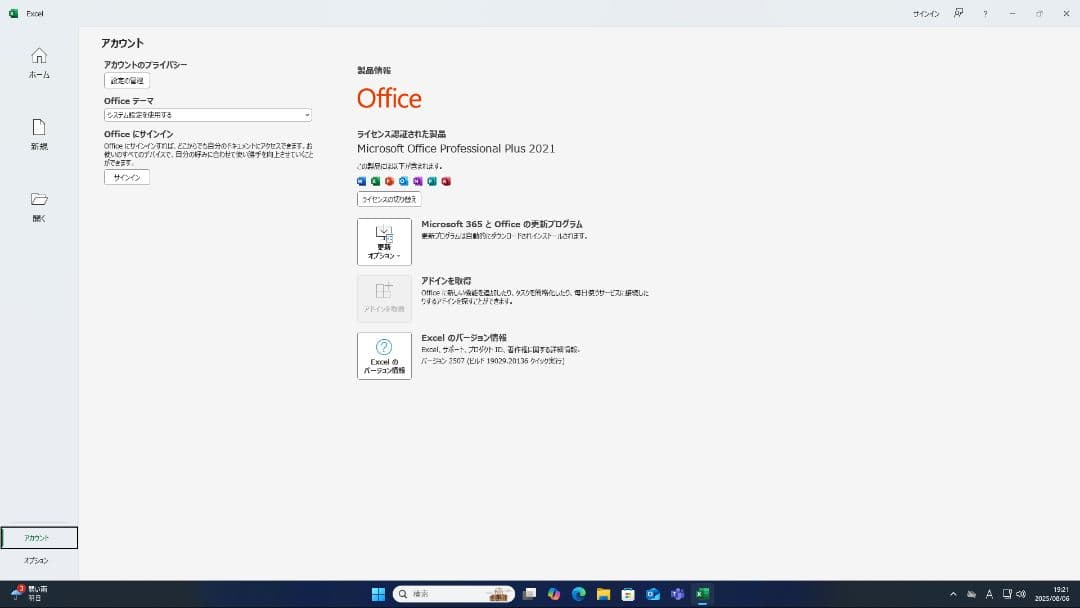Click the OneNote product icon
Screen dimensions: 1080x608
(417, 181)
